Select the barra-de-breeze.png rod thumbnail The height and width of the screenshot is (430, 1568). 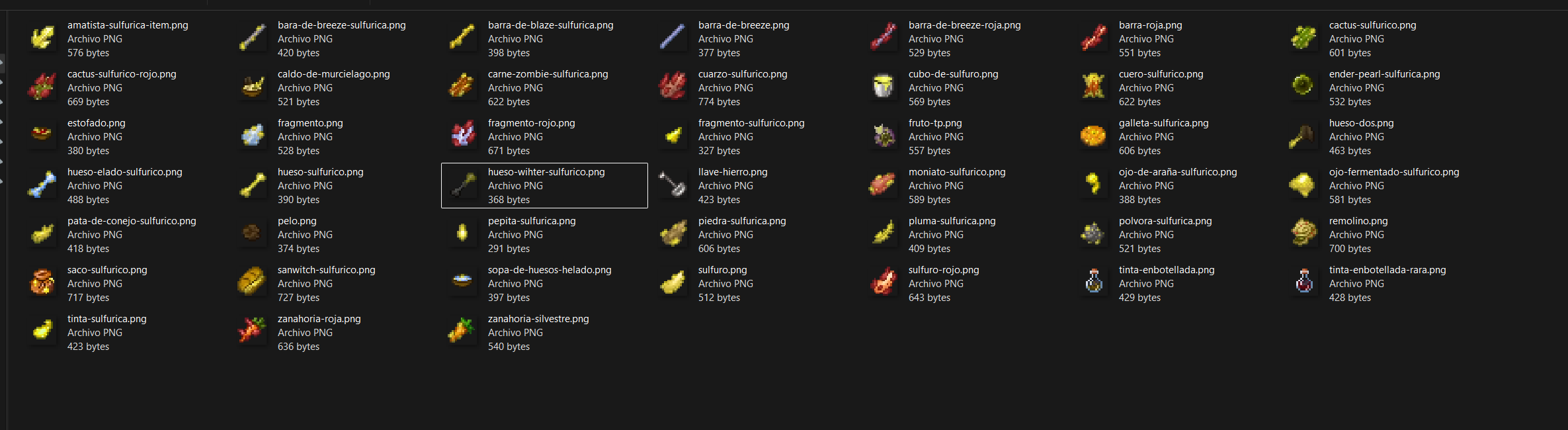tap(673, 38)
